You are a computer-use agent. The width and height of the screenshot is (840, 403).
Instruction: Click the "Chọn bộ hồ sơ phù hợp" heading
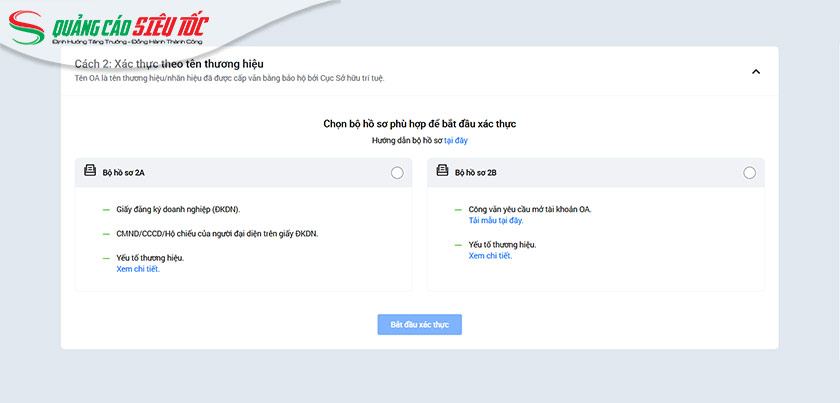coord(419,124)
